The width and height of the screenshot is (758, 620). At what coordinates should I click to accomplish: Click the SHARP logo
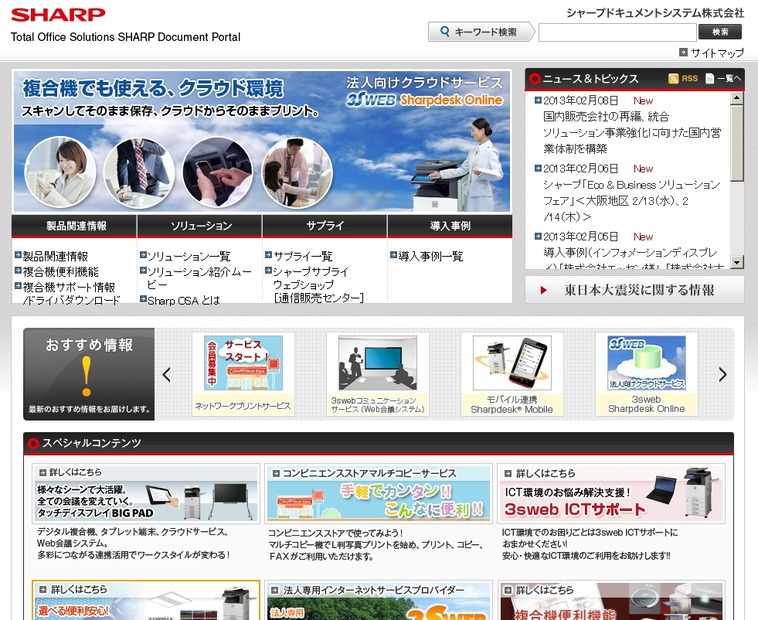pyautogui.click(x=58, y=15)
